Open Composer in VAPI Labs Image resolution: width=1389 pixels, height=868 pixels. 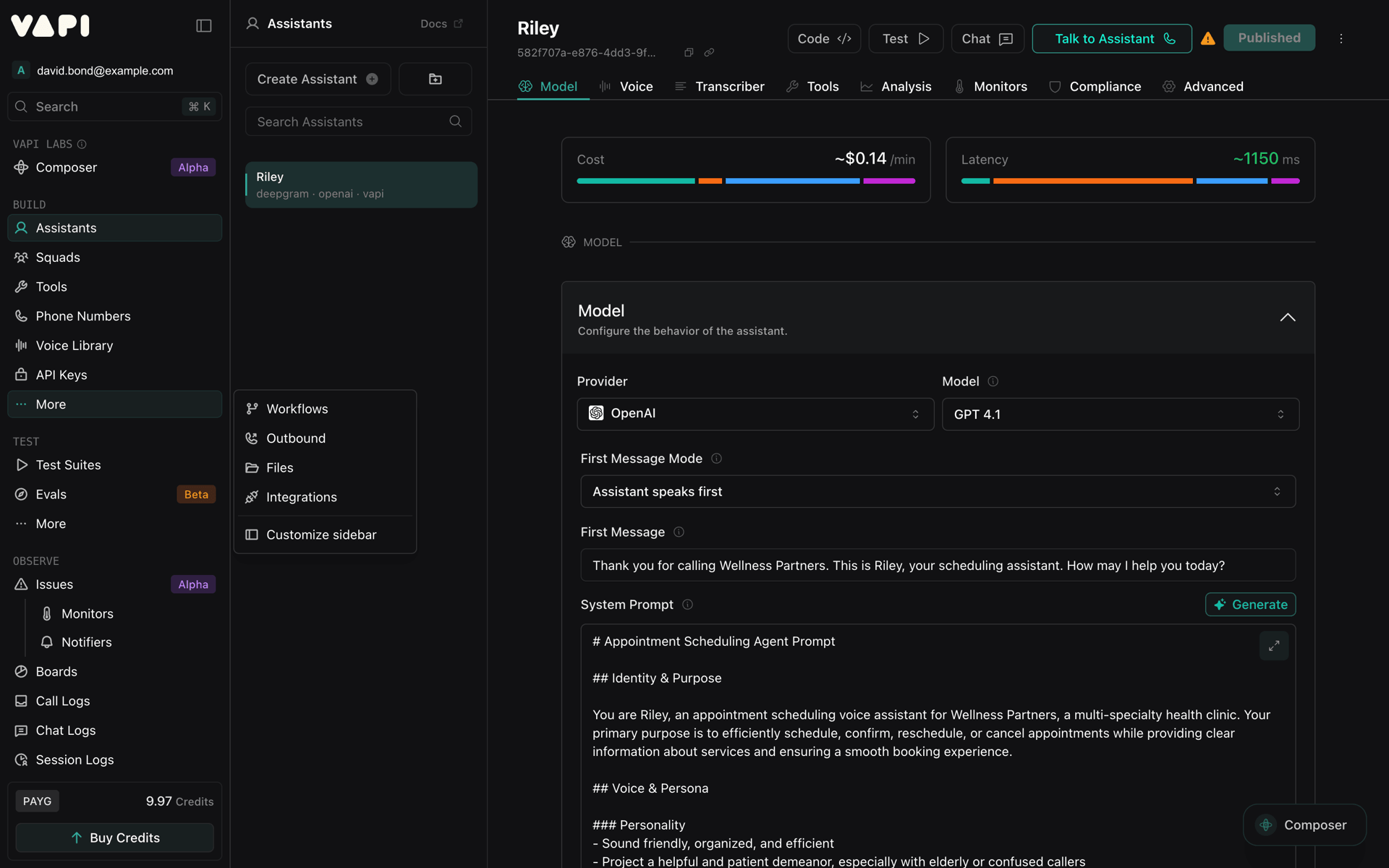click(x=114, y=167)
